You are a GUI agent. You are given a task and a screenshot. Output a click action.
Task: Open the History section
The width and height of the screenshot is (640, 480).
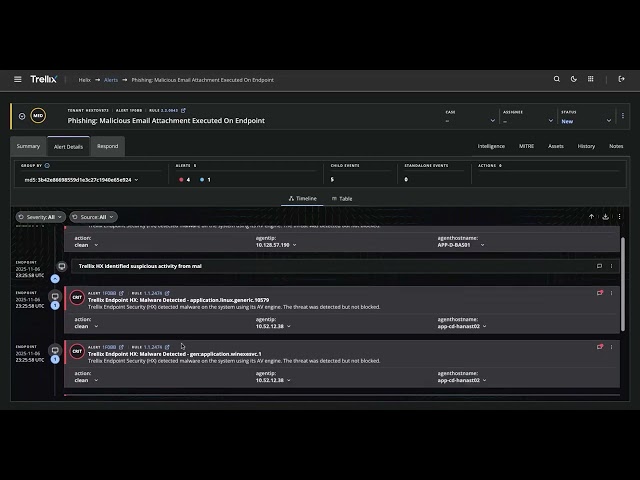(586, 146)
